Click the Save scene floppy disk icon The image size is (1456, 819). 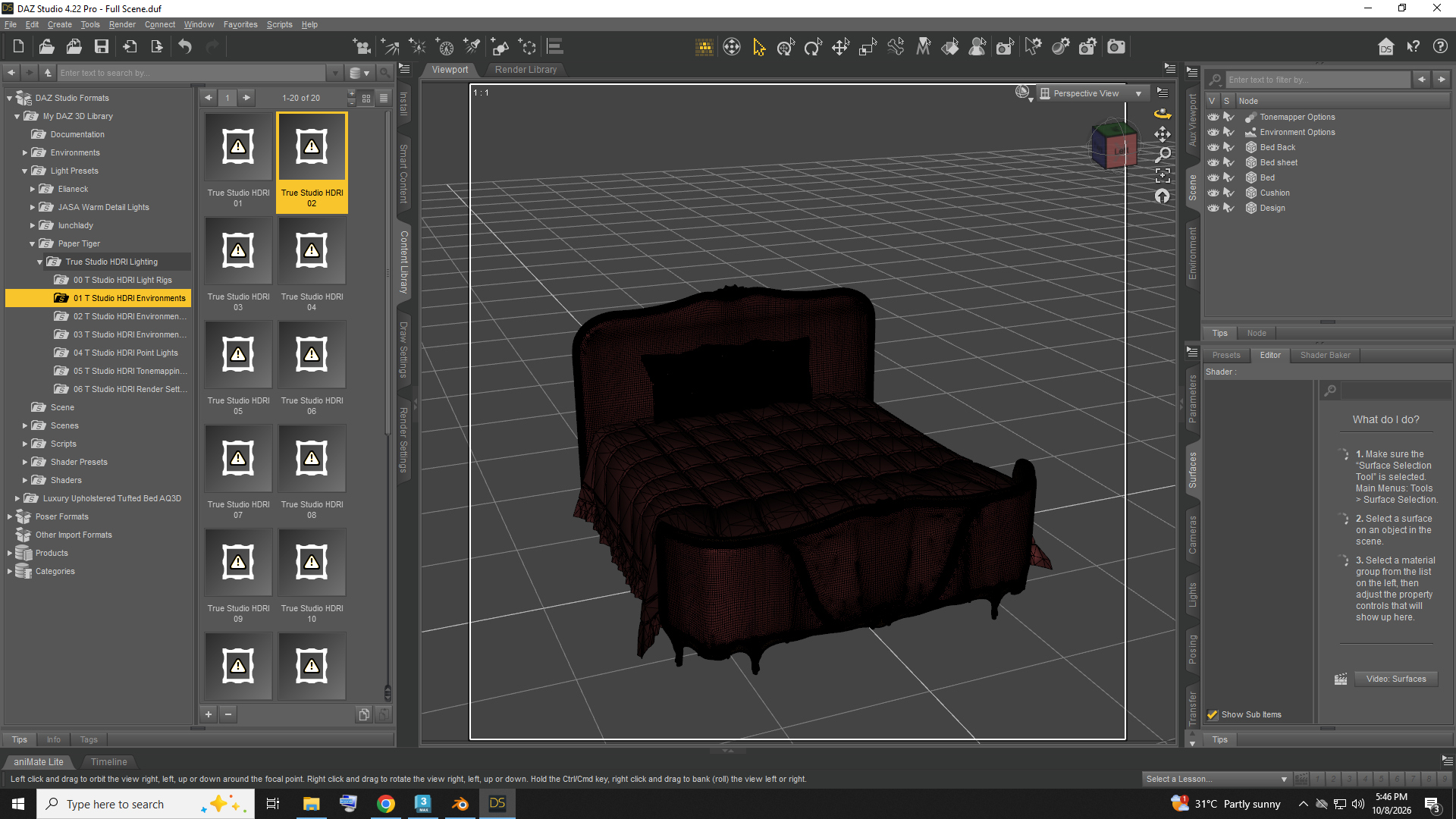(101, 47)
